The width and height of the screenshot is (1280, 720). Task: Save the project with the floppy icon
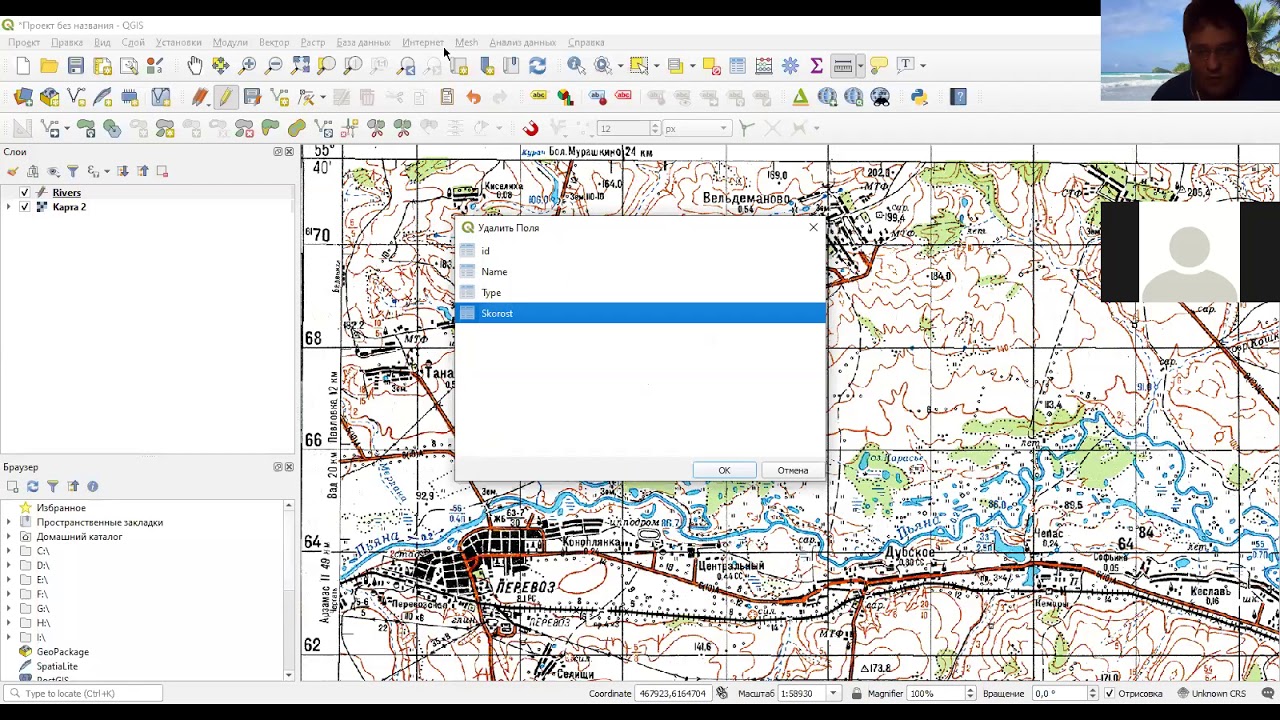[x=76, y=66]
